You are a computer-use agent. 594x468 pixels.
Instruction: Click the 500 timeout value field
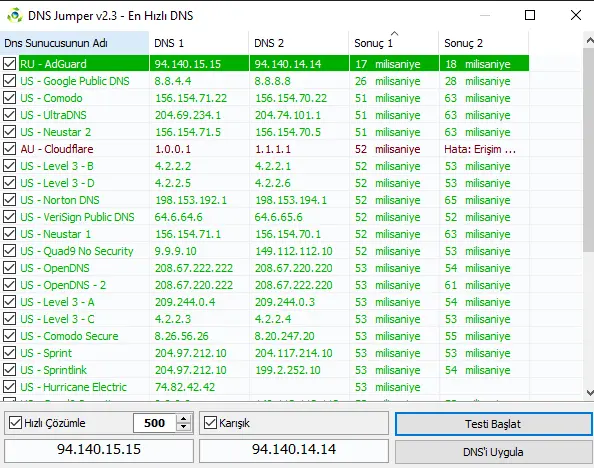pos(155,423)
